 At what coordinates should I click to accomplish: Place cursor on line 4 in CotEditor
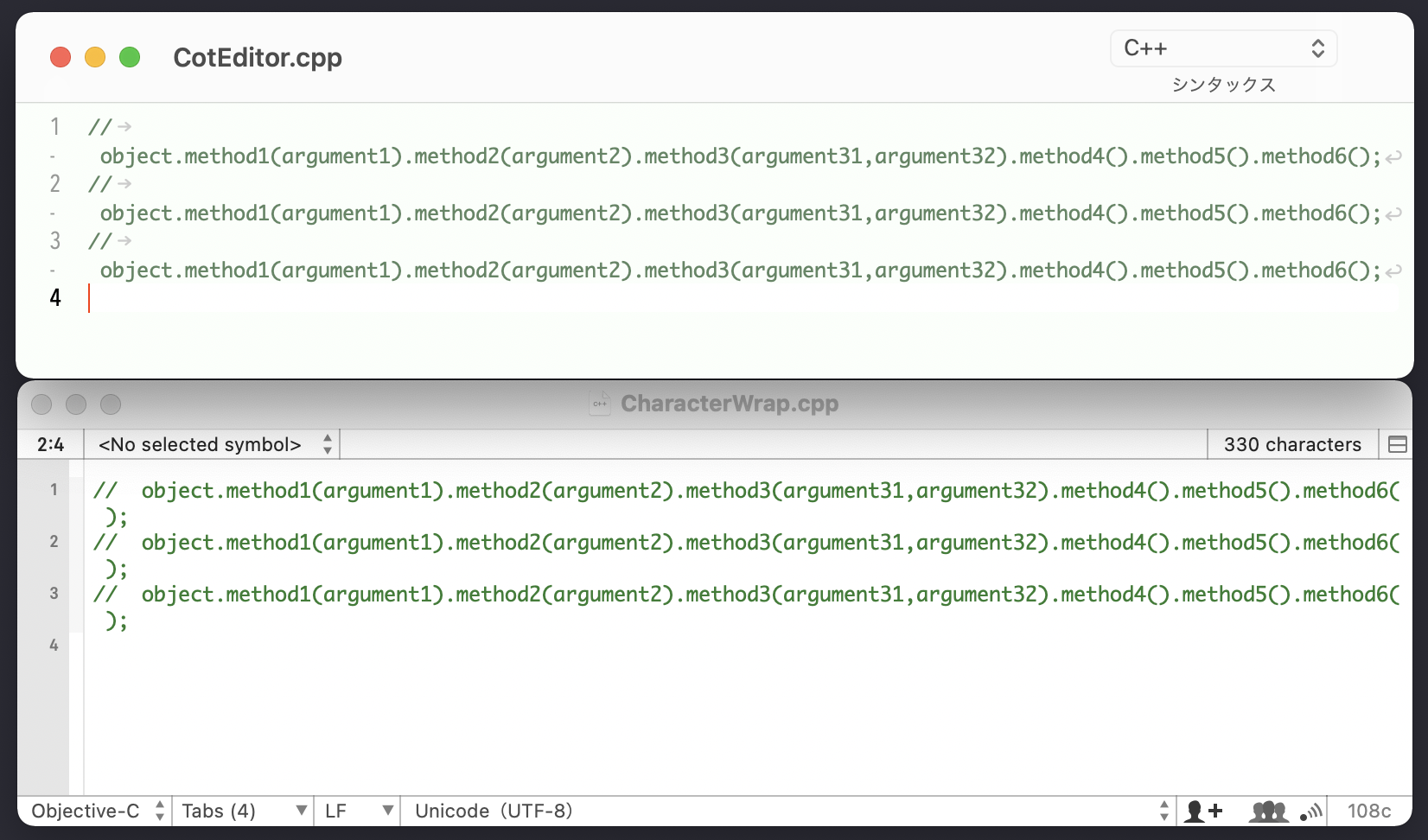pyautogui.click(x=743, y=298)
